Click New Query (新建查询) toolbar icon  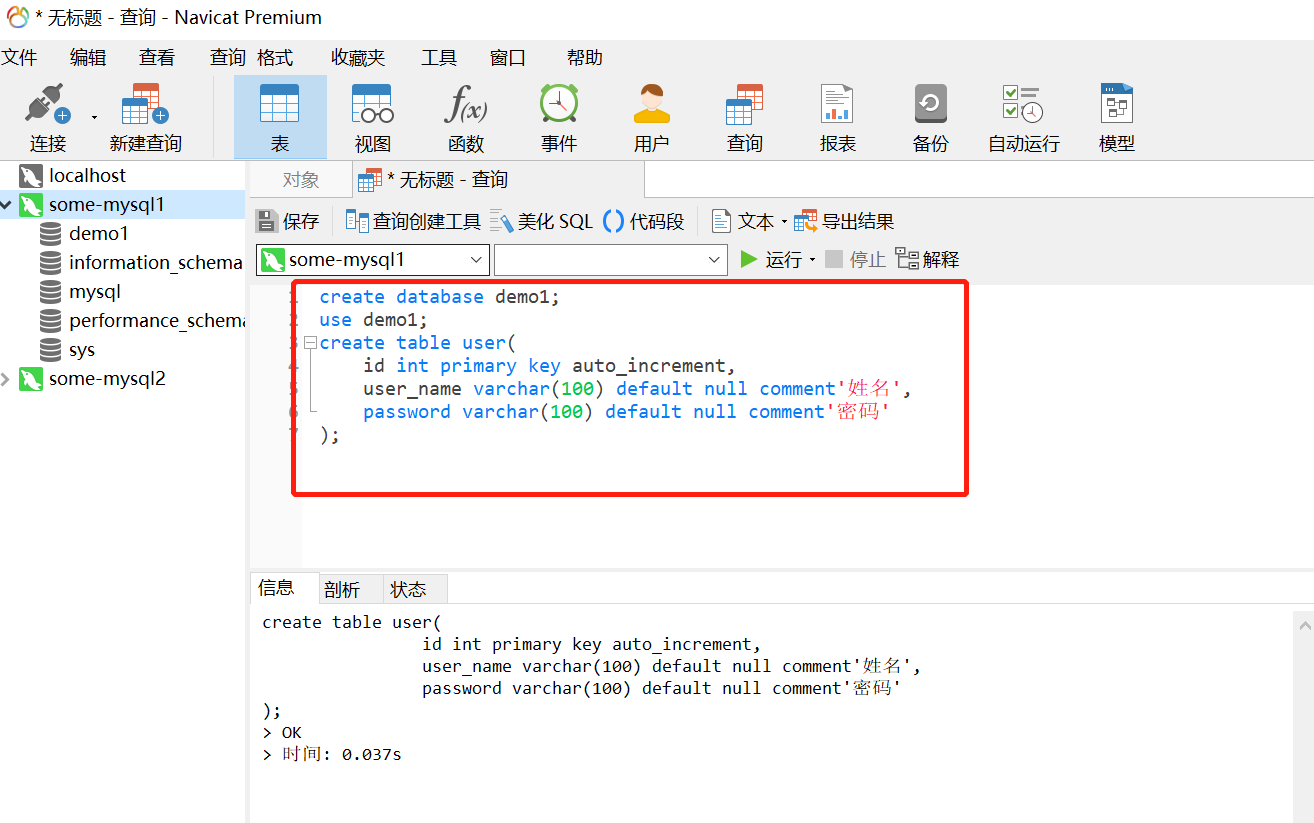[146, 105]
